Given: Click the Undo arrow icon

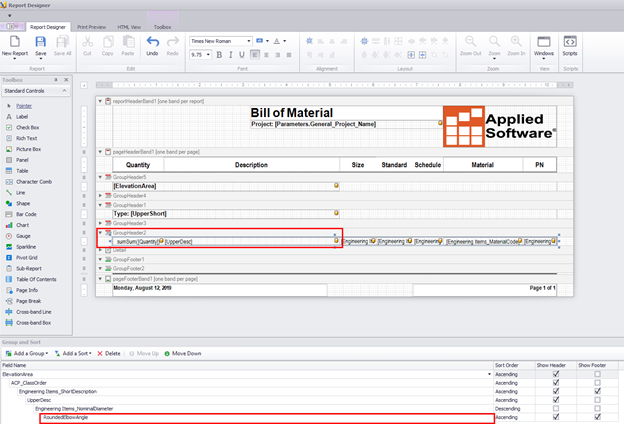Looking at the screenshot, I should coord(152,43).
